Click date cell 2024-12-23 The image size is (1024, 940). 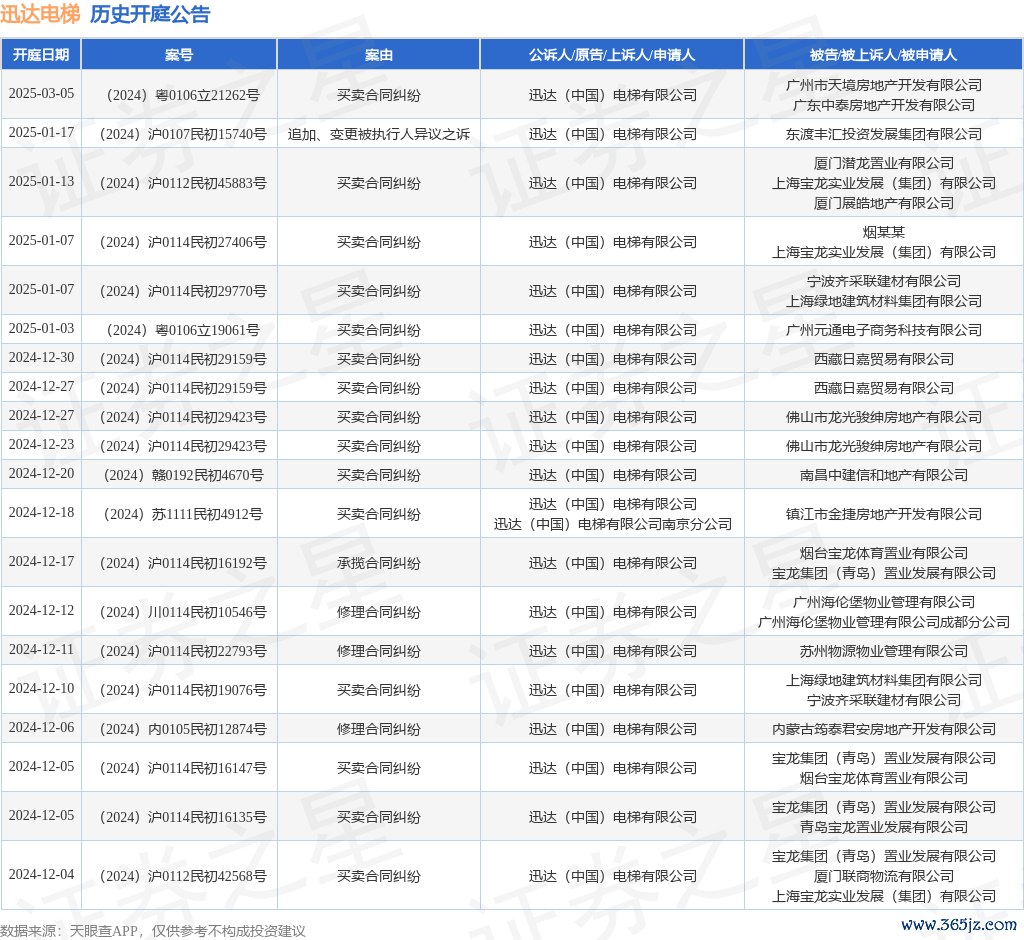click(41, 444)
